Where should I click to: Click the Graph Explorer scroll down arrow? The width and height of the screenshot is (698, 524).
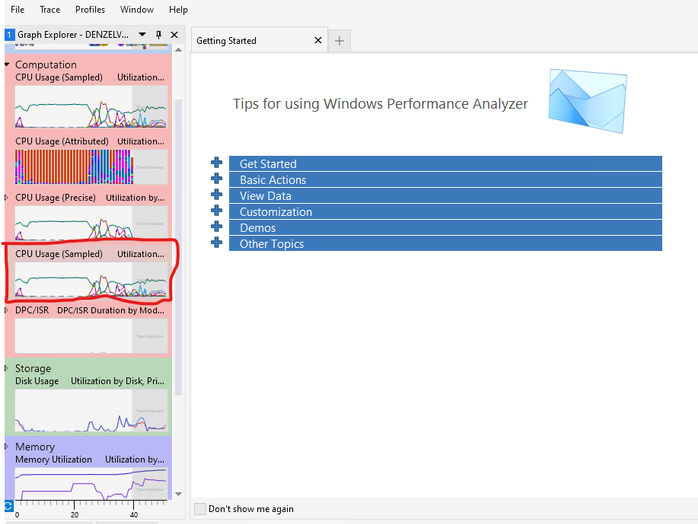coord(179,494)
